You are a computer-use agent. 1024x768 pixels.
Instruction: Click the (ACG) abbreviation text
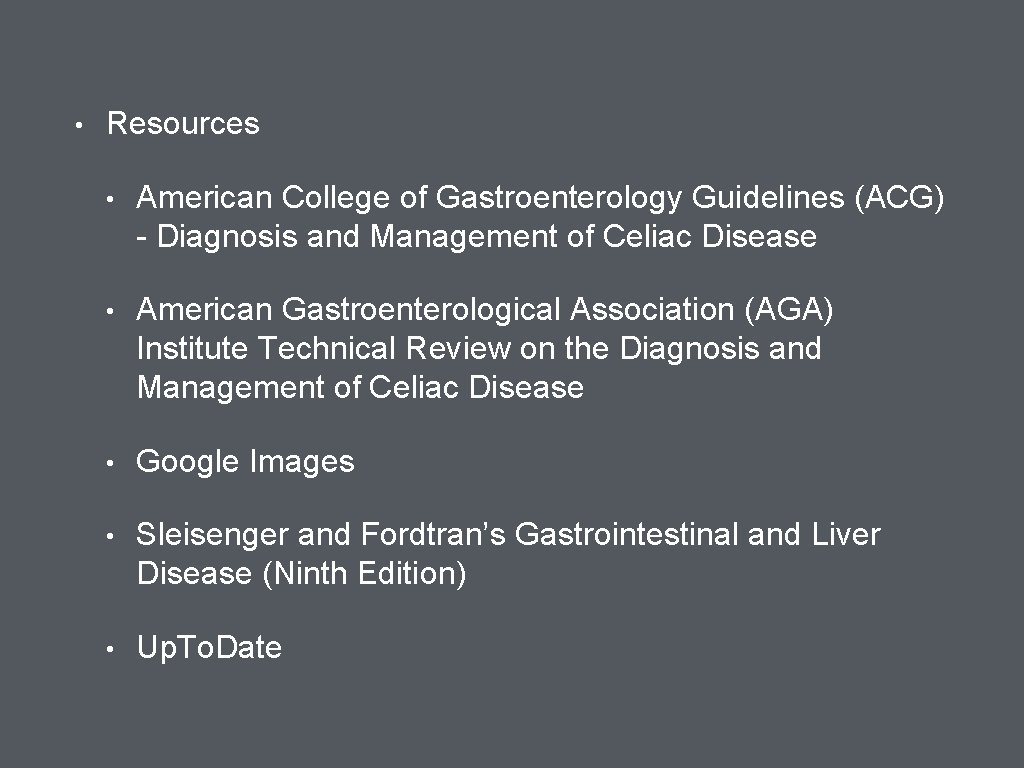pos(899,198)
